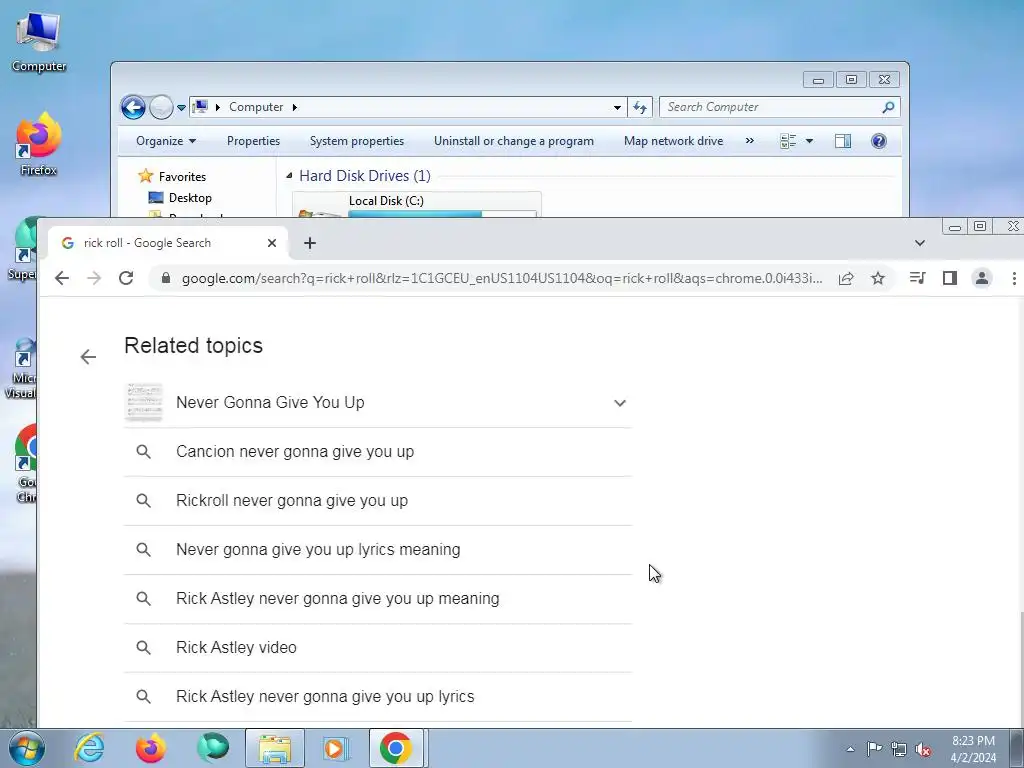Open Explorer help icon
This screenshot has height=768, width=1024.
coord(879,141)
